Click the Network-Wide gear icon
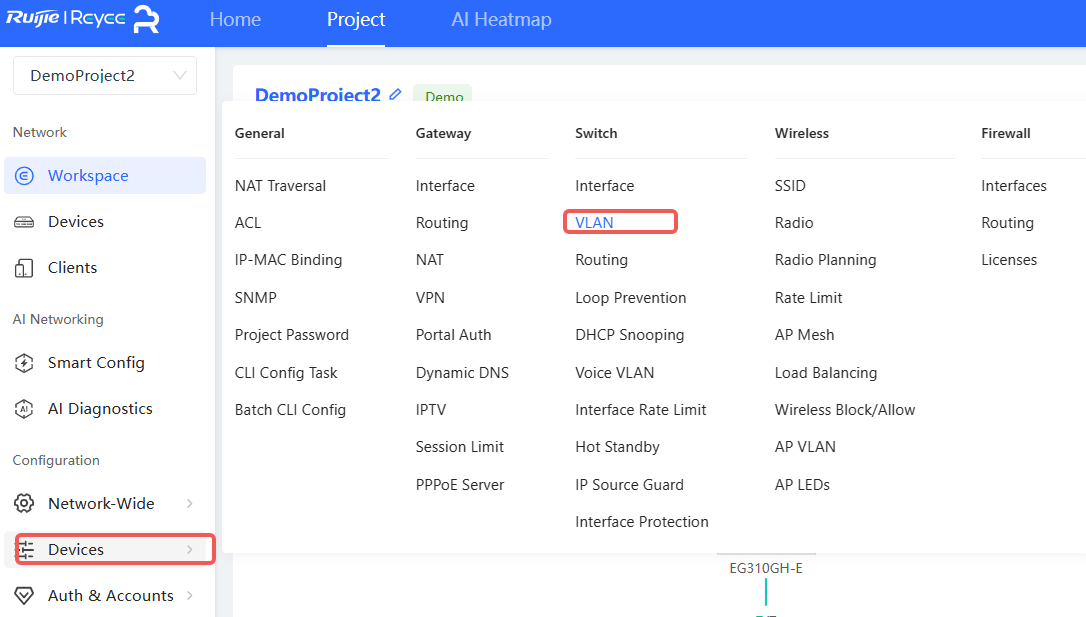Screen dimensions: 1086x617 pyautogui.click(x=25, y=504)
